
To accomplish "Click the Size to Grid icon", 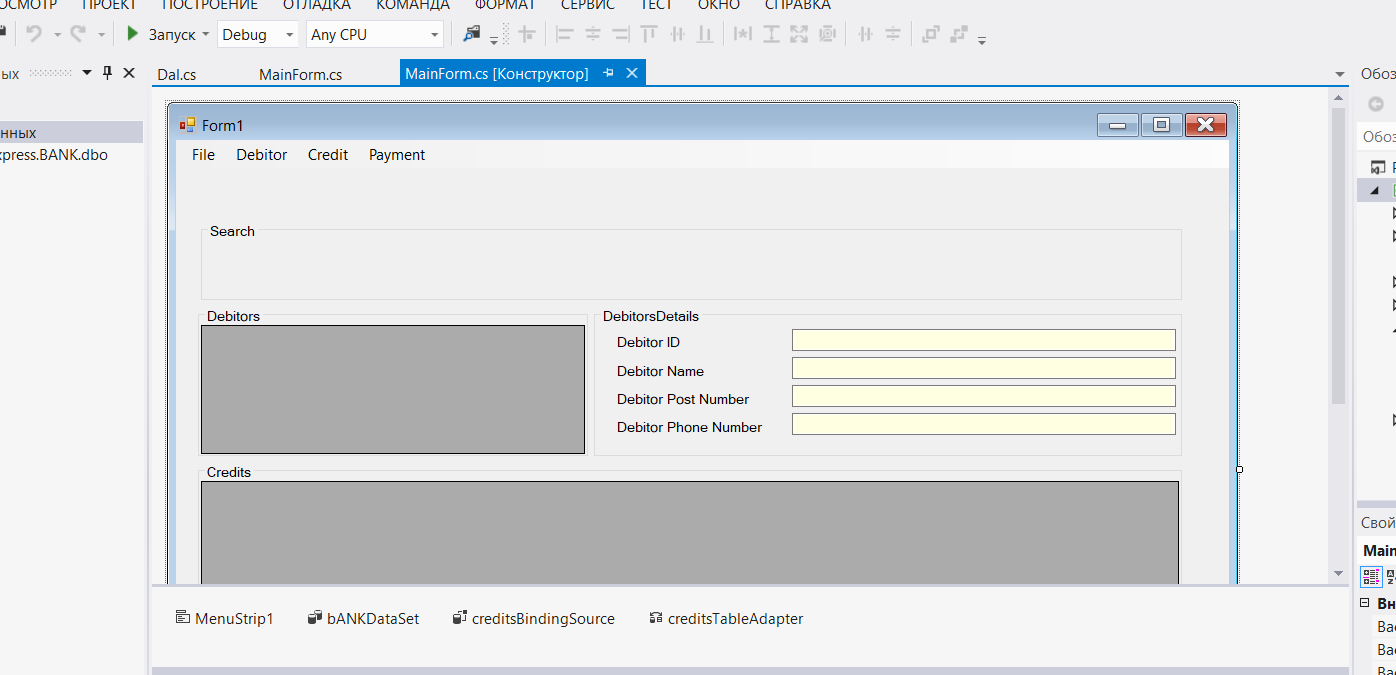I will coord(827,34).
